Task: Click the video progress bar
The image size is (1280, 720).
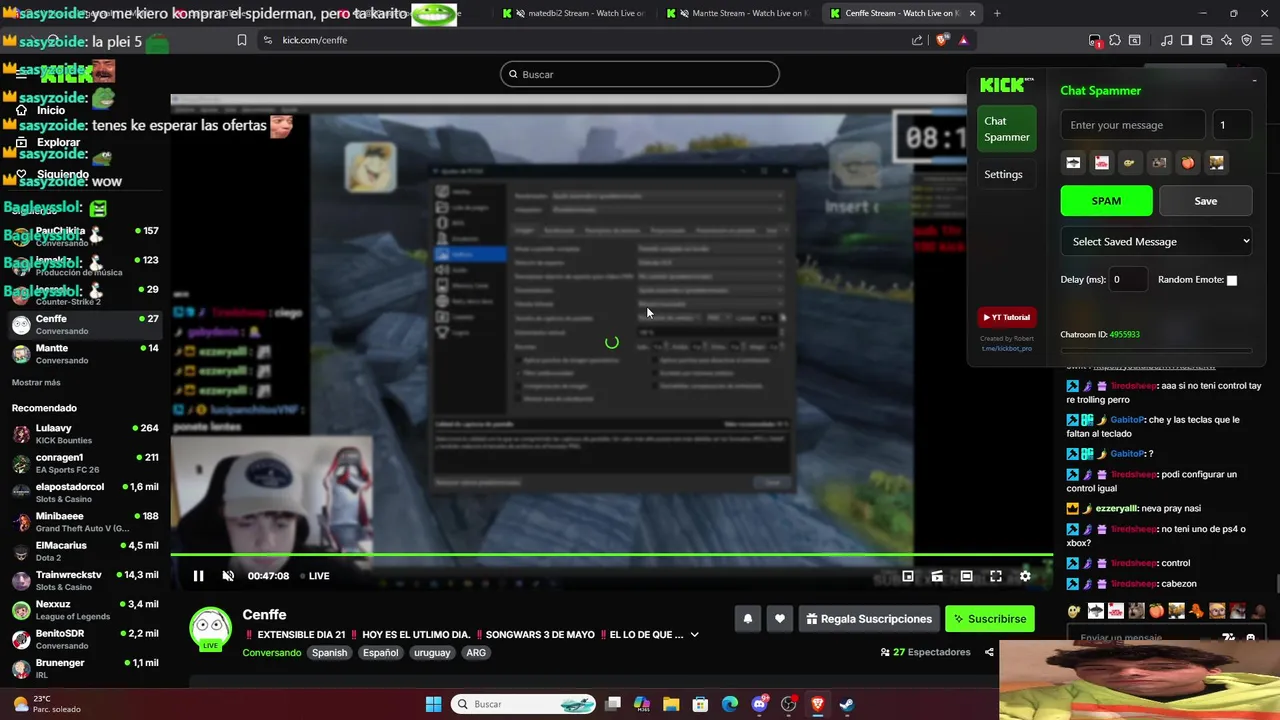Action: click(611, 555)
